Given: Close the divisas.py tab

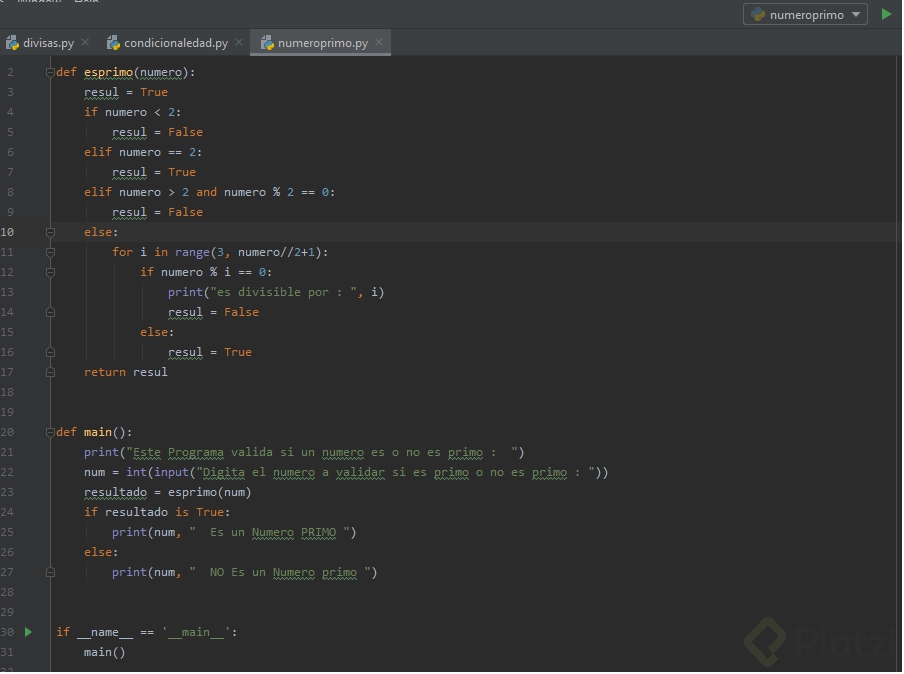Looking at the screenshot, I should [85, 42].
